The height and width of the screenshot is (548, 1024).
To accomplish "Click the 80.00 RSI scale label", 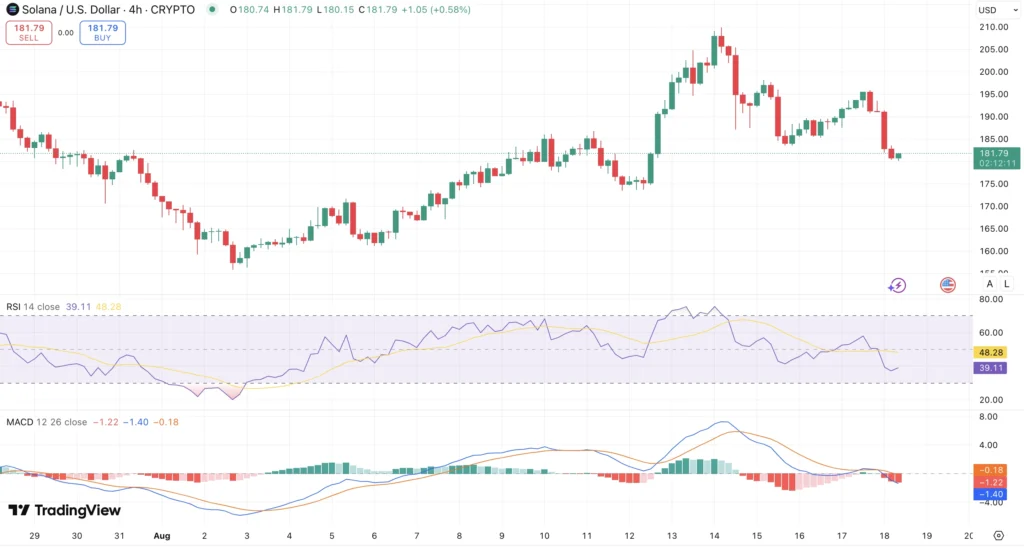I will pyautogui.click(x=991, y=299).
